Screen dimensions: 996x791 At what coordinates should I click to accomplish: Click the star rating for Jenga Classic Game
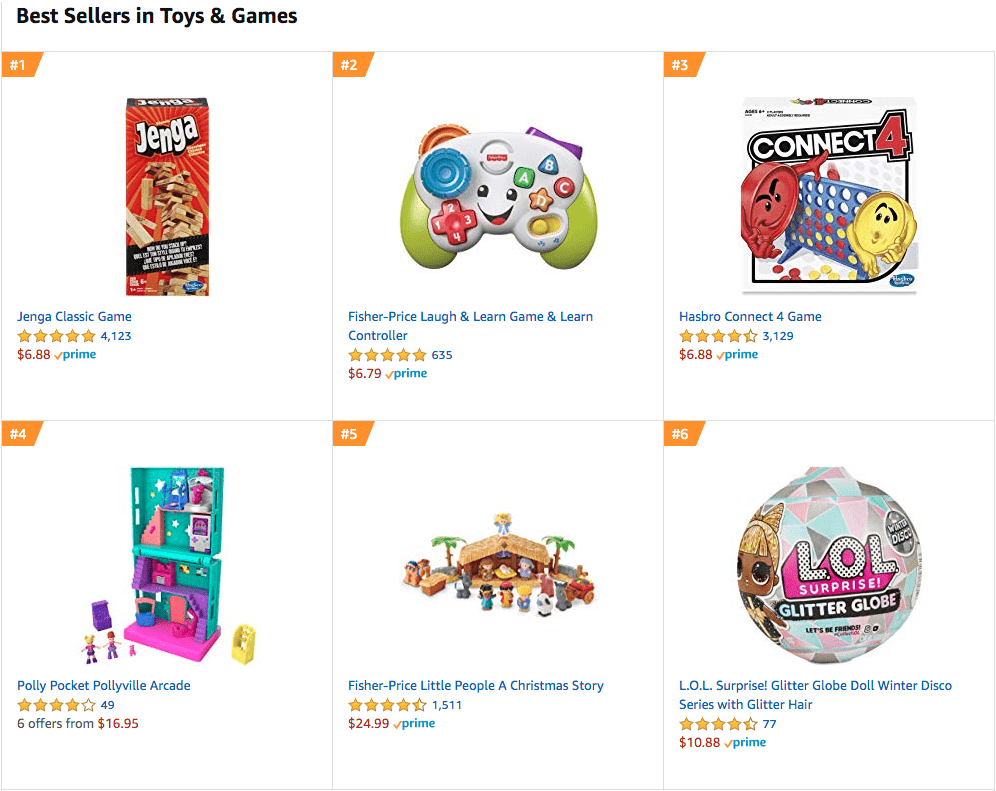(x=52, y=336)
